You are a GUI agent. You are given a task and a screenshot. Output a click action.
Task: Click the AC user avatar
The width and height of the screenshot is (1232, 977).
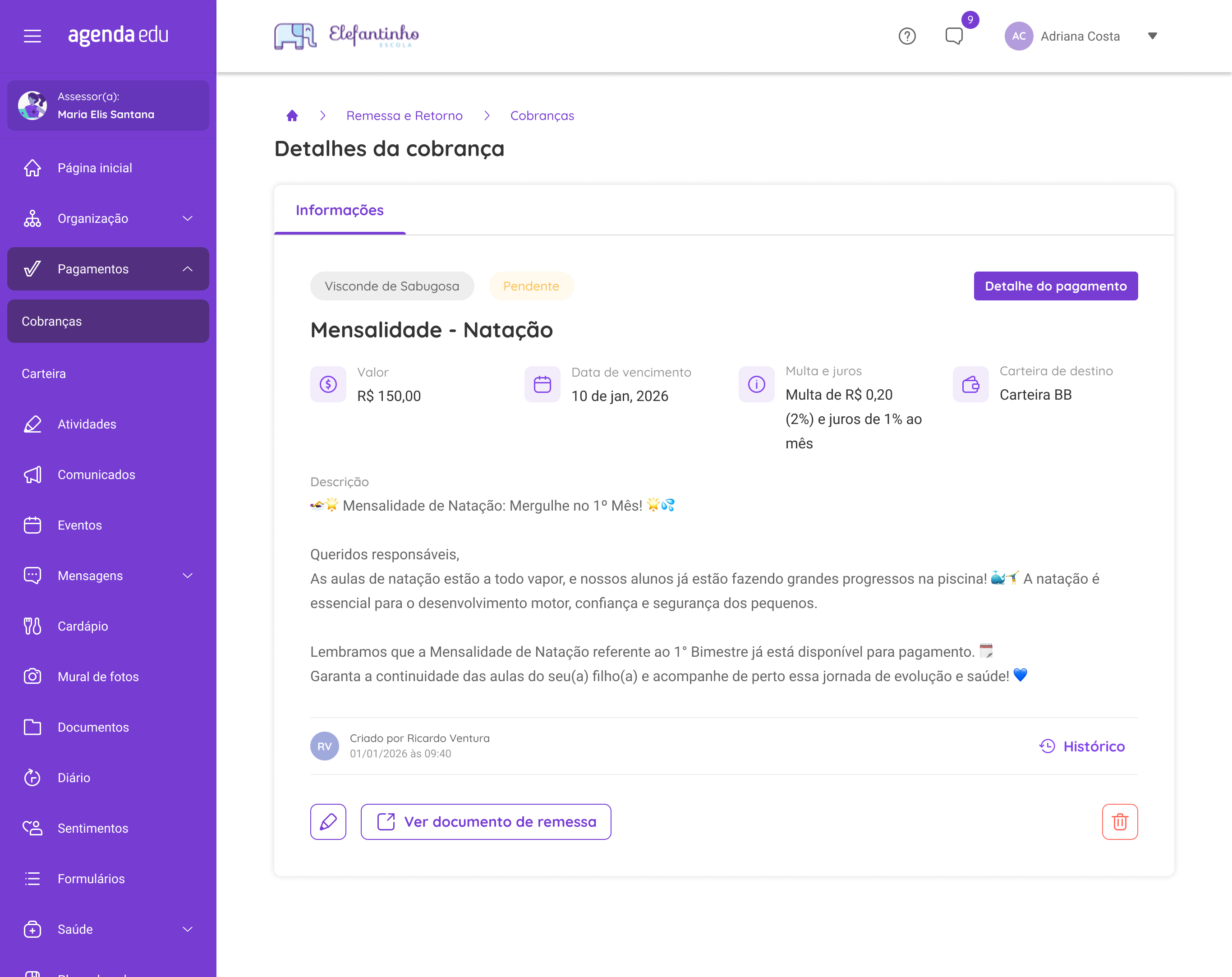(1019, 36)
